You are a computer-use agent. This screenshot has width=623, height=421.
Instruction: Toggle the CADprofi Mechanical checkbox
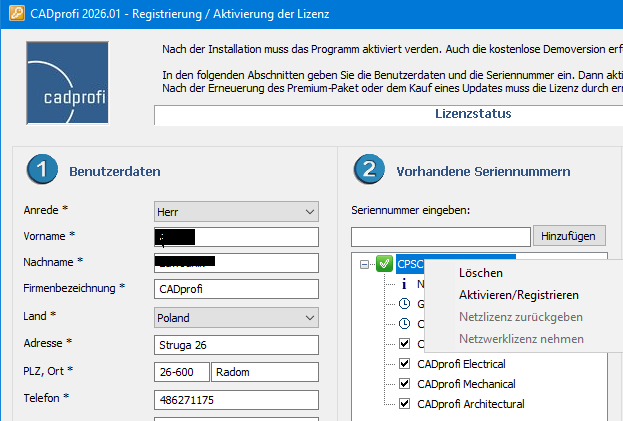(405, 384)
